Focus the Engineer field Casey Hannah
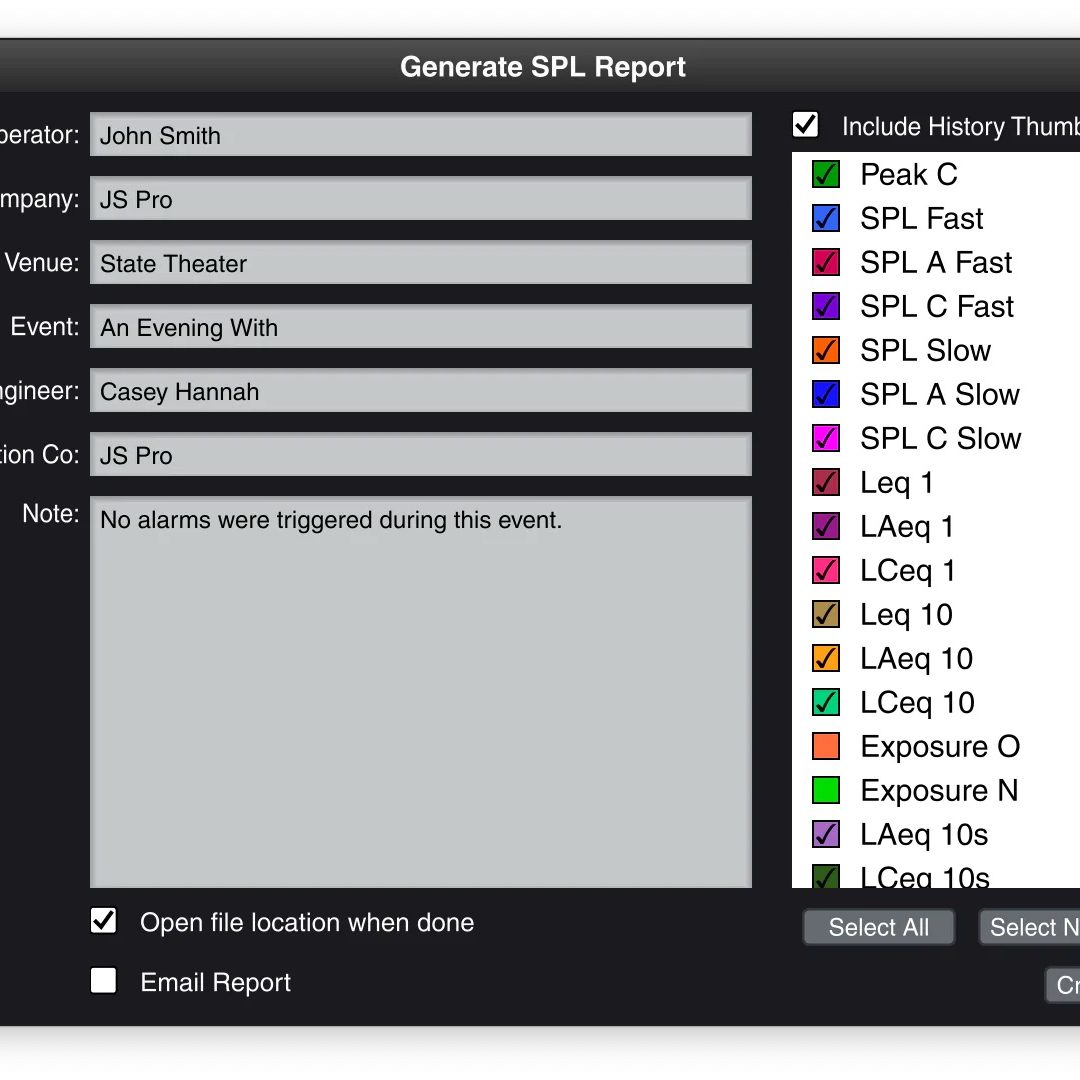Image resolution: width=1080 pixels, height=1080 pixels. point(420,392)
